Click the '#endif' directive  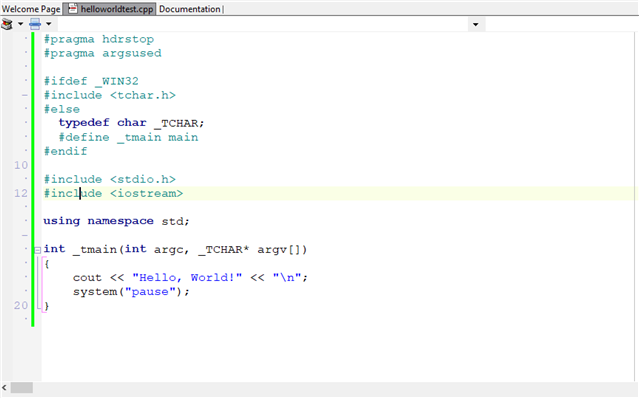pyautogui.click(x=66, y=152)
